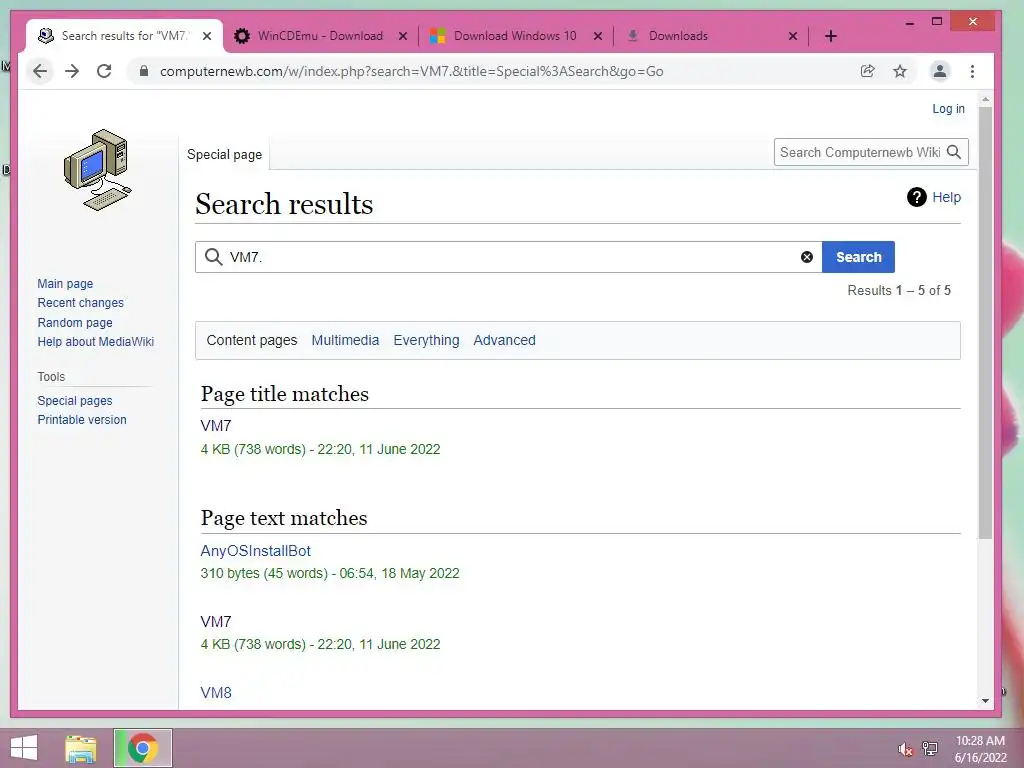Open VM7 under Page text matches
Screen dimensions: 1024x768
[x=216, y=622]
